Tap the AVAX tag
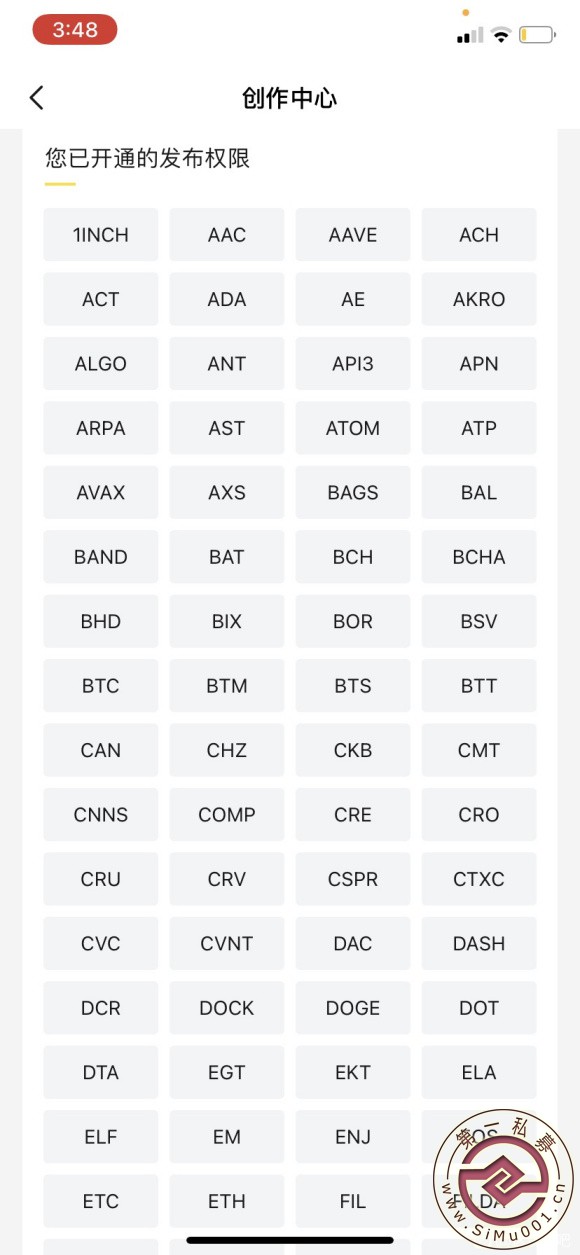This screenshot has width=580, height=1255. click(101, 493)
